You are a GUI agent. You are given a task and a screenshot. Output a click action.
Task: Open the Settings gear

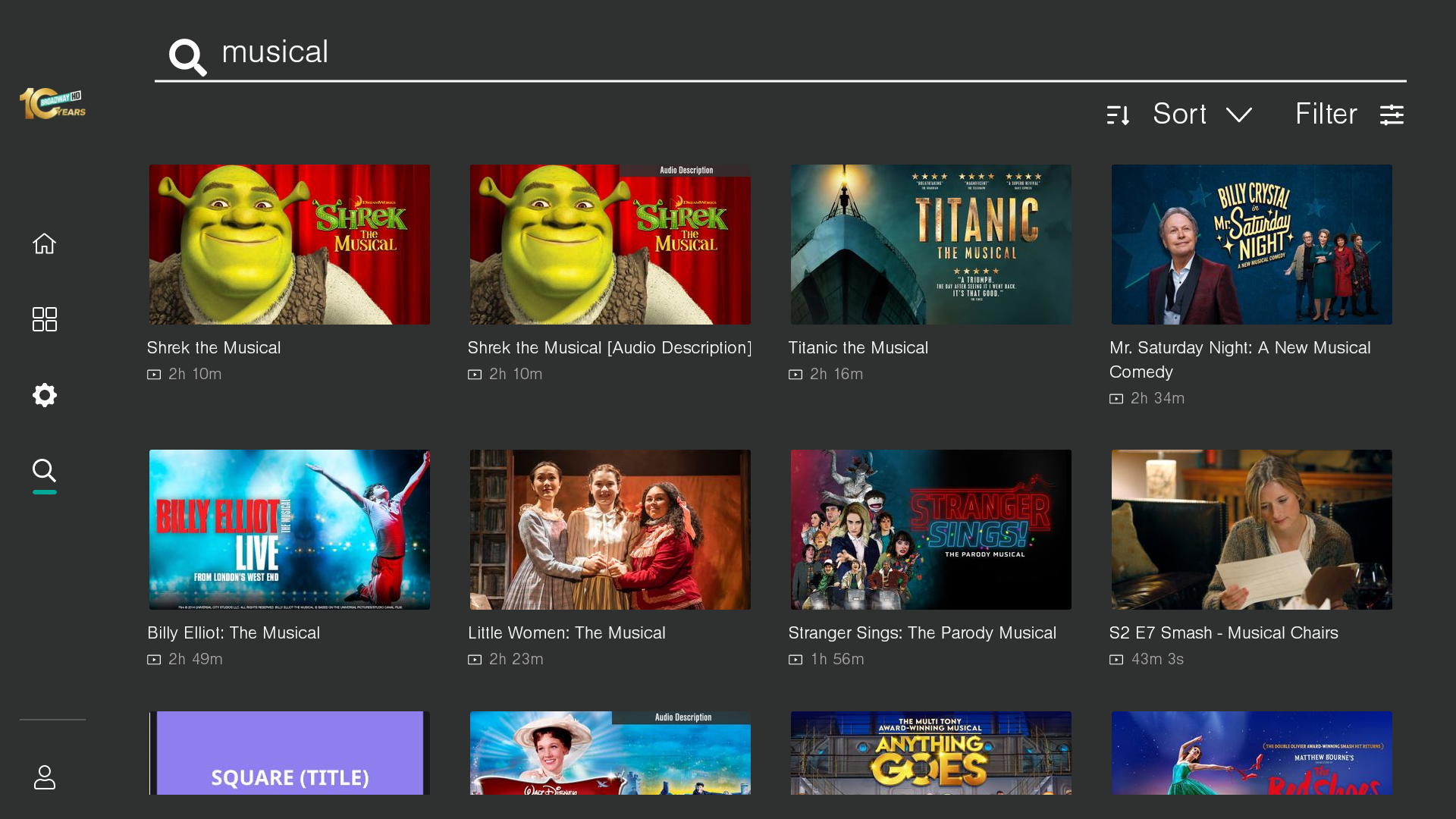click(x=44, y=394)
